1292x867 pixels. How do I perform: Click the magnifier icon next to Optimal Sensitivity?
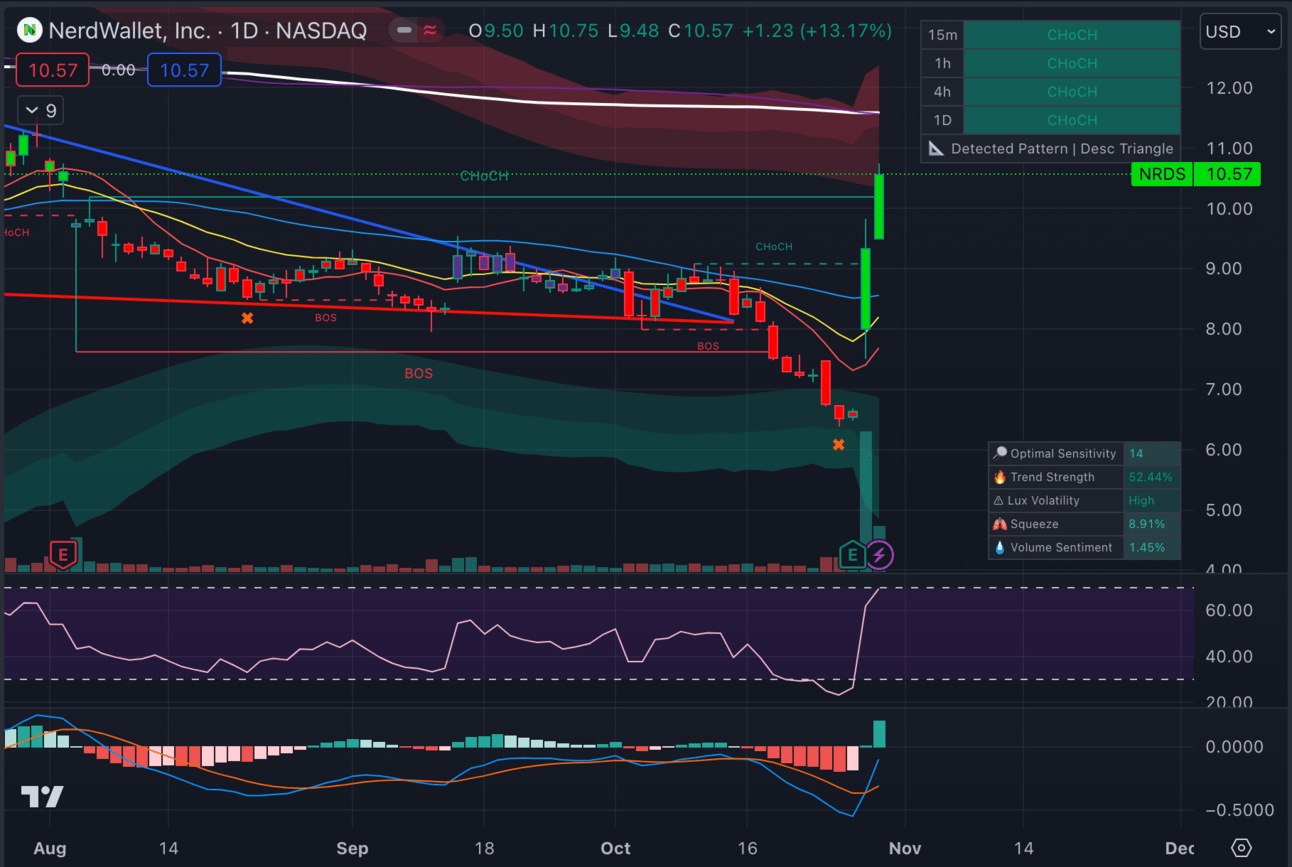click(x=1000, y=454)
